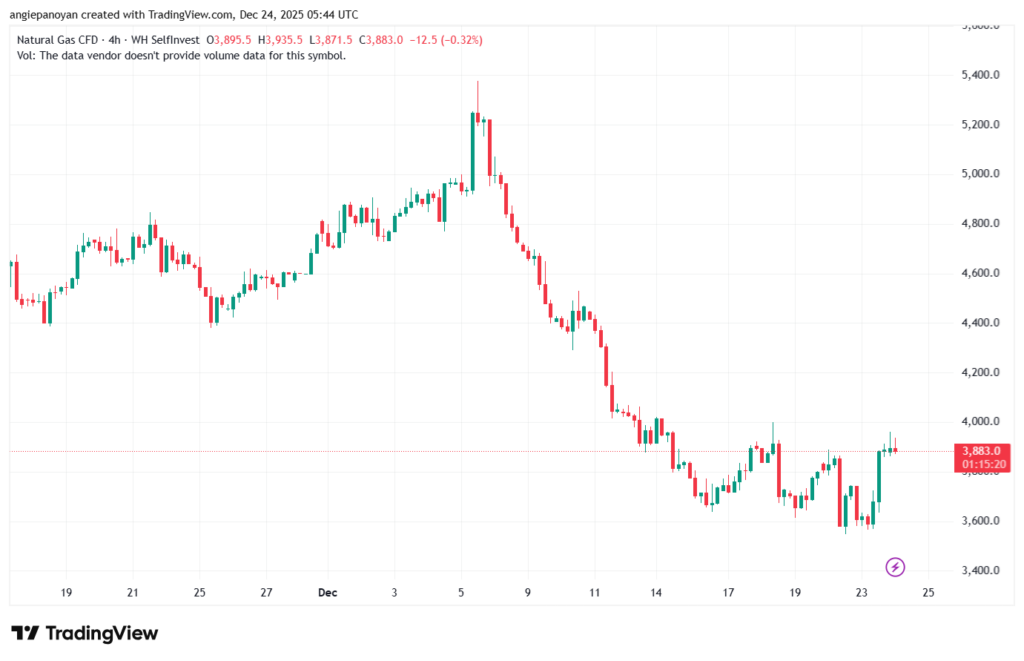This screenshot has height=661, width=1024.
Task: Click the TradingView logo at bottom left
Action: point(84,633)
